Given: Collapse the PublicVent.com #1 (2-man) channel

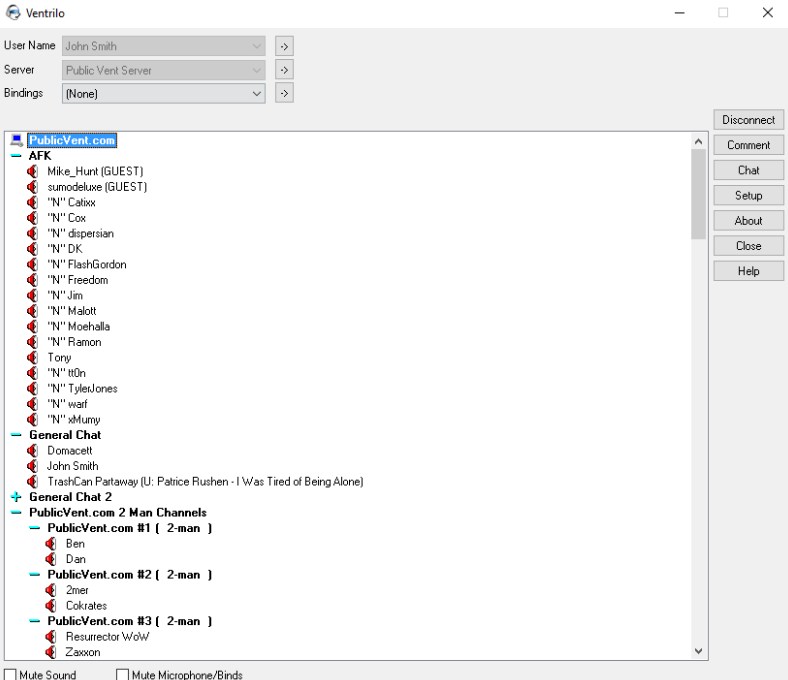Looking at the screenshot, I should tap(34, 528).
